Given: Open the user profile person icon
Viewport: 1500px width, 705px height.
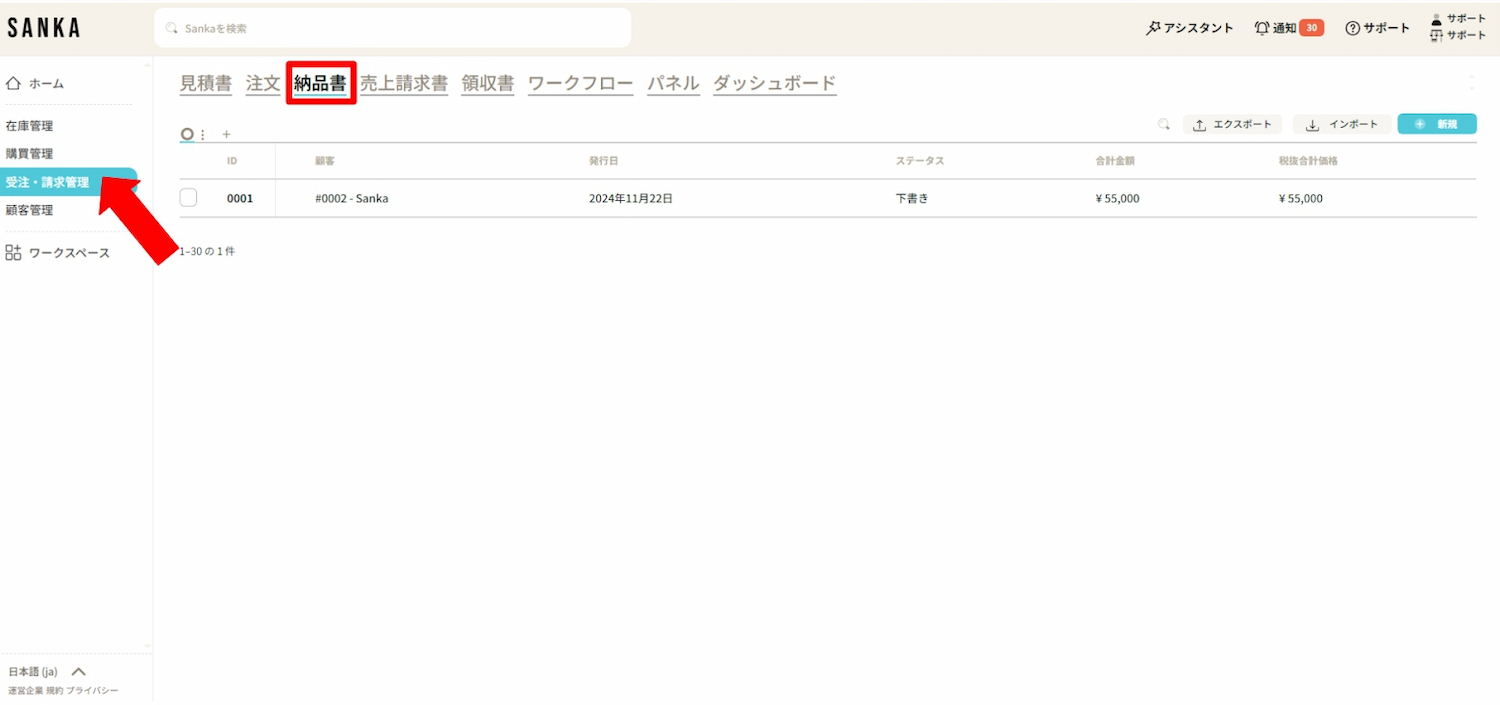Looking at the screenshot, I should coord(1437,19).
